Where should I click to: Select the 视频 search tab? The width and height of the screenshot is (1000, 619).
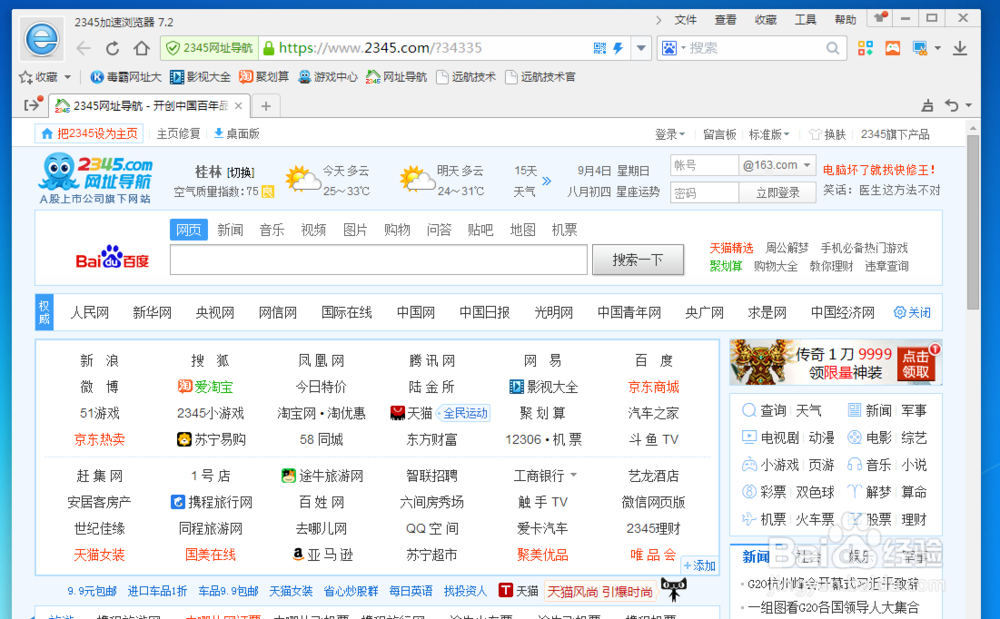(x=313, y=229)
